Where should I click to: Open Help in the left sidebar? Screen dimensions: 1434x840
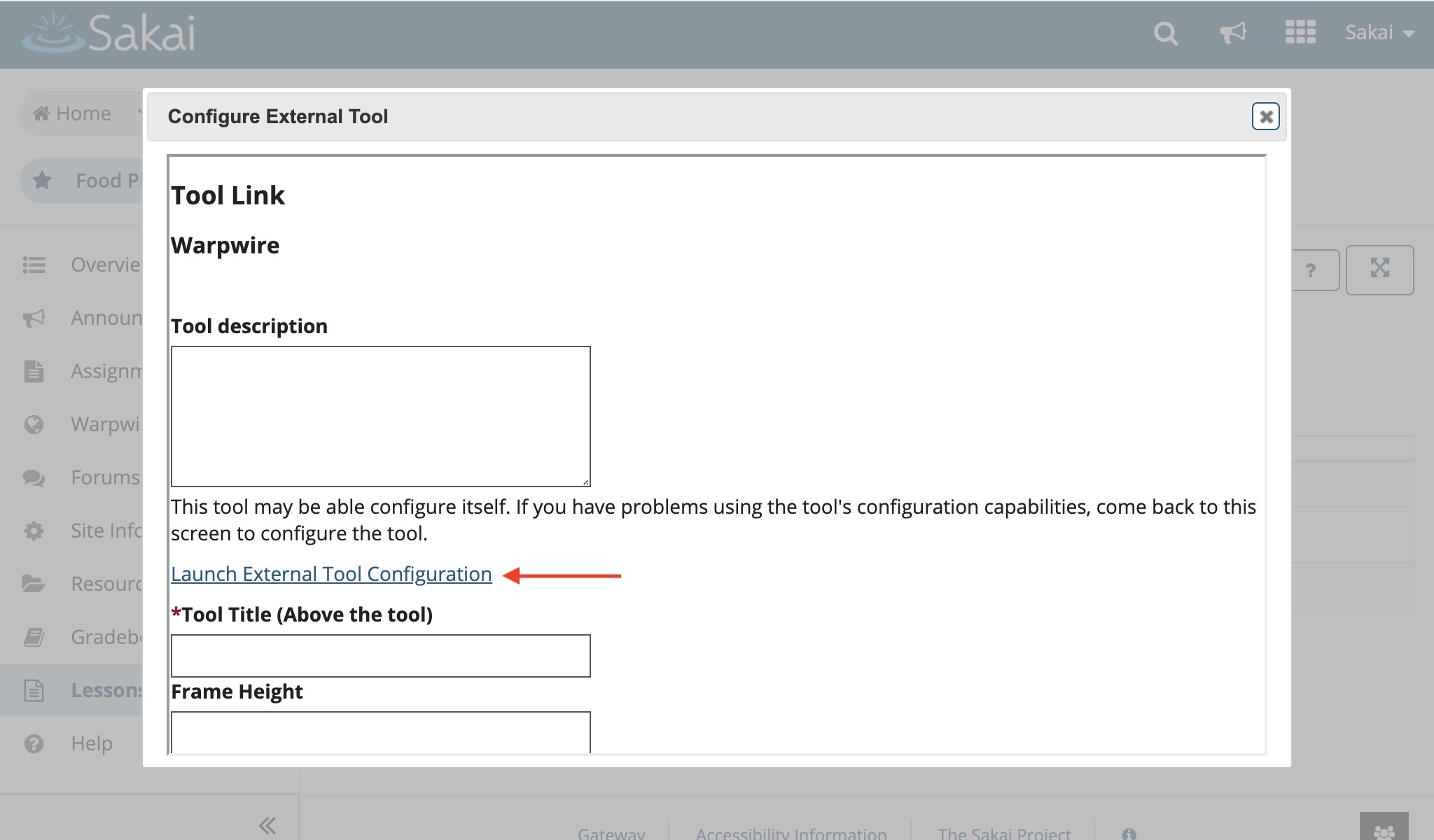click(91, 743)
